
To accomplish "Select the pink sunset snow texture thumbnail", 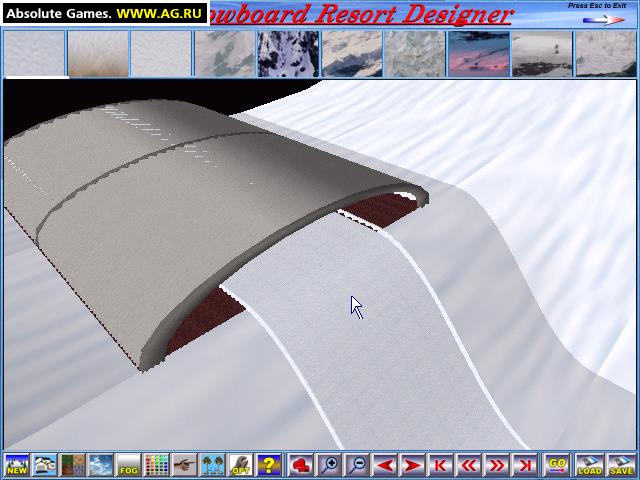I will tap(478, 54).
